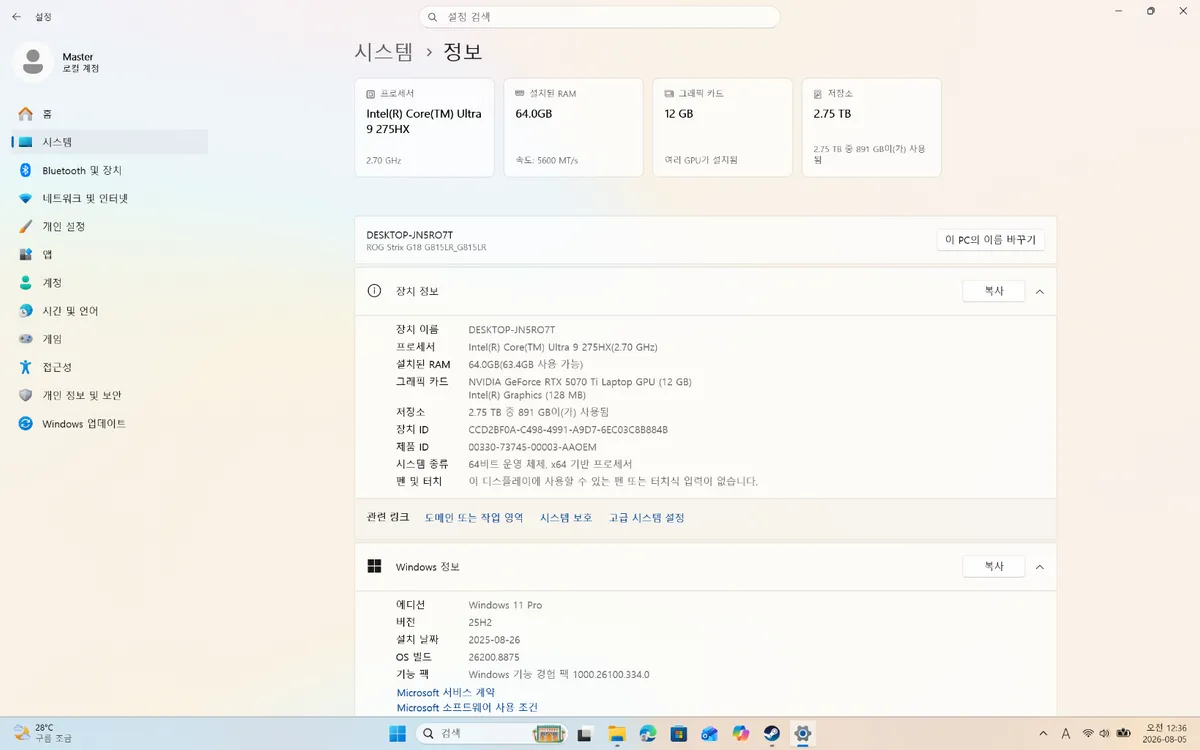Open 홈 in the sidebar

click(x=110, y=114)
